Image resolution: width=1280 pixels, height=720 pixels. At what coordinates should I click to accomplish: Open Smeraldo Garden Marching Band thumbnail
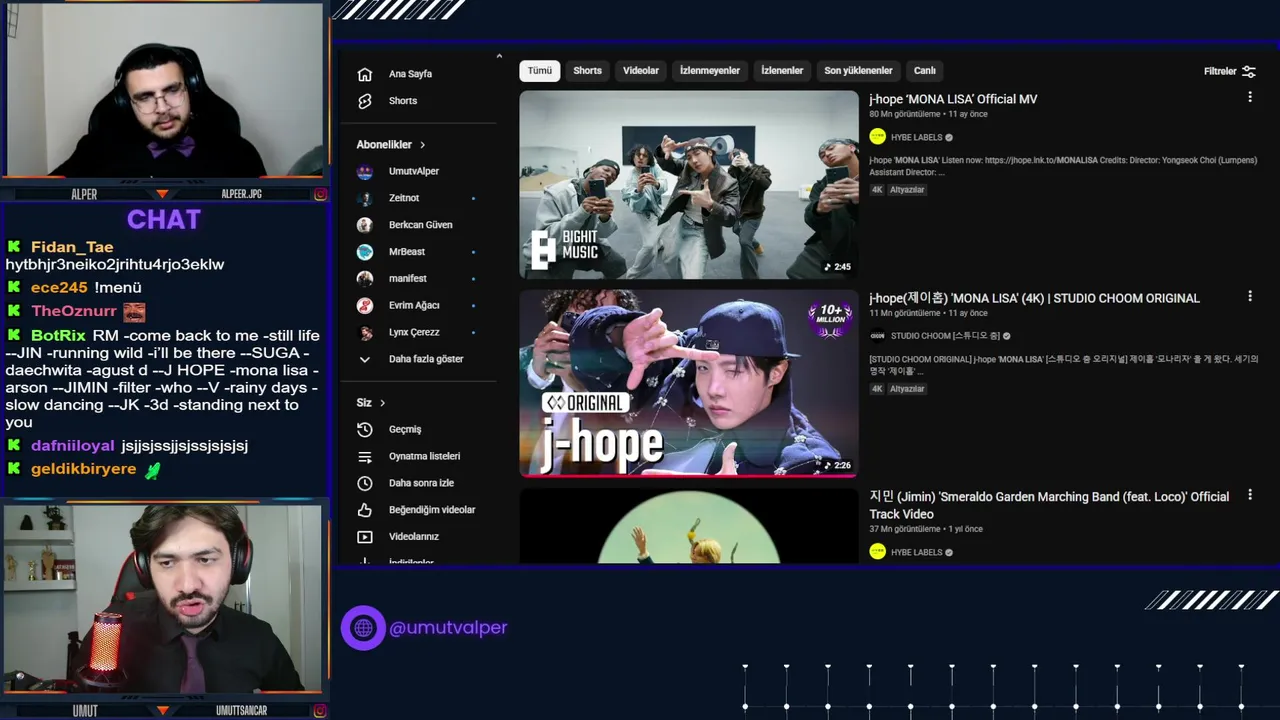[x=689, y=526]
